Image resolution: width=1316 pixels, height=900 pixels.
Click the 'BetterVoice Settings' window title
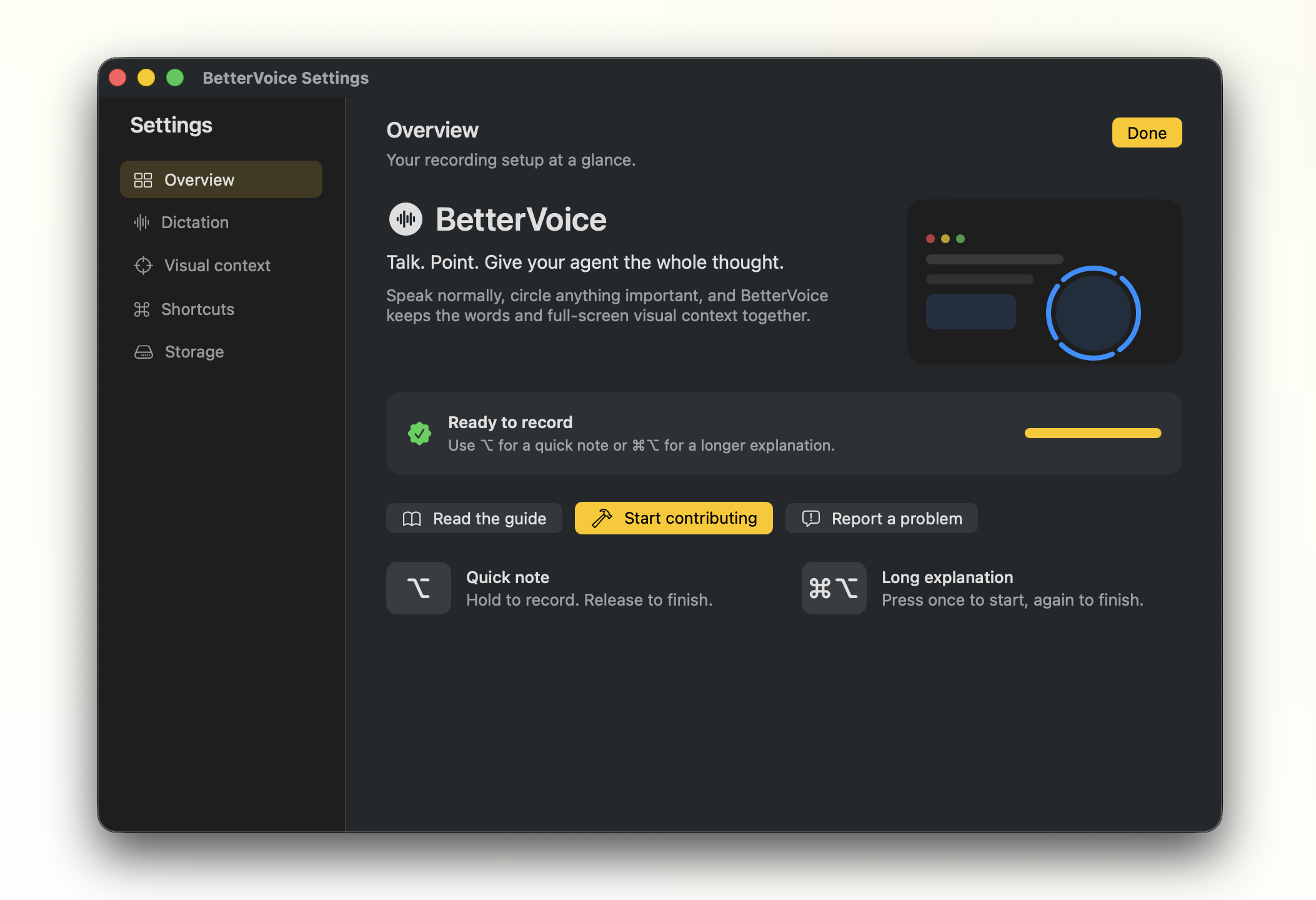[x=286, y=78]
